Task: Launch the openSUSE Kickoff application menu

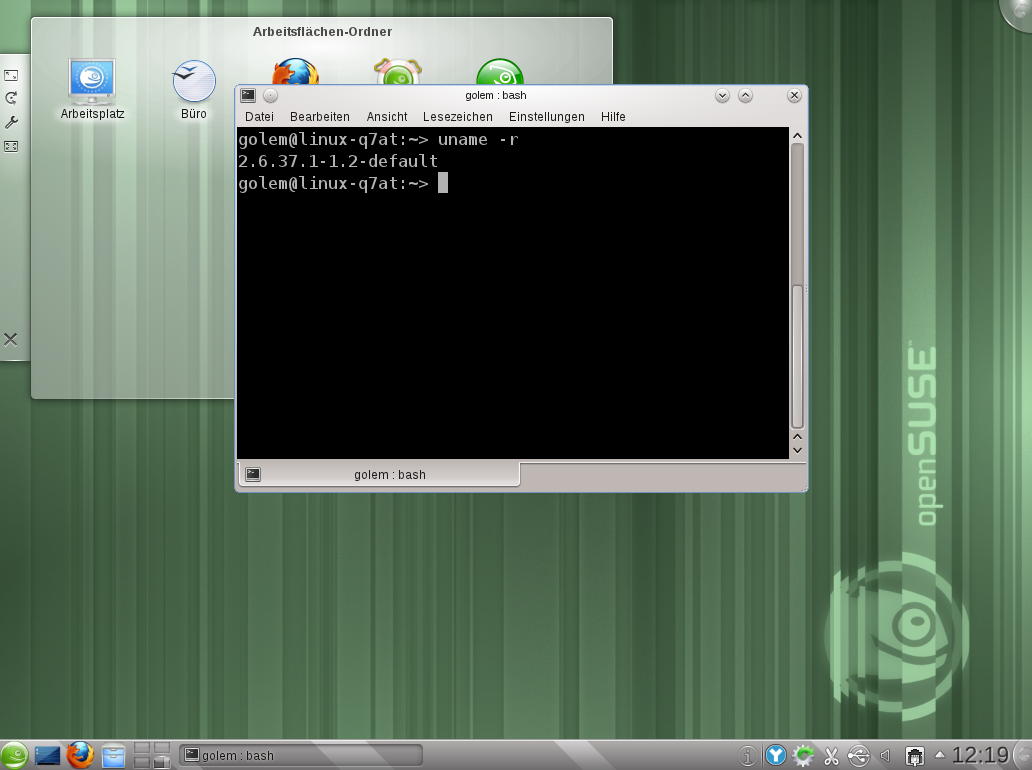Action: click(x=15, y=755)
